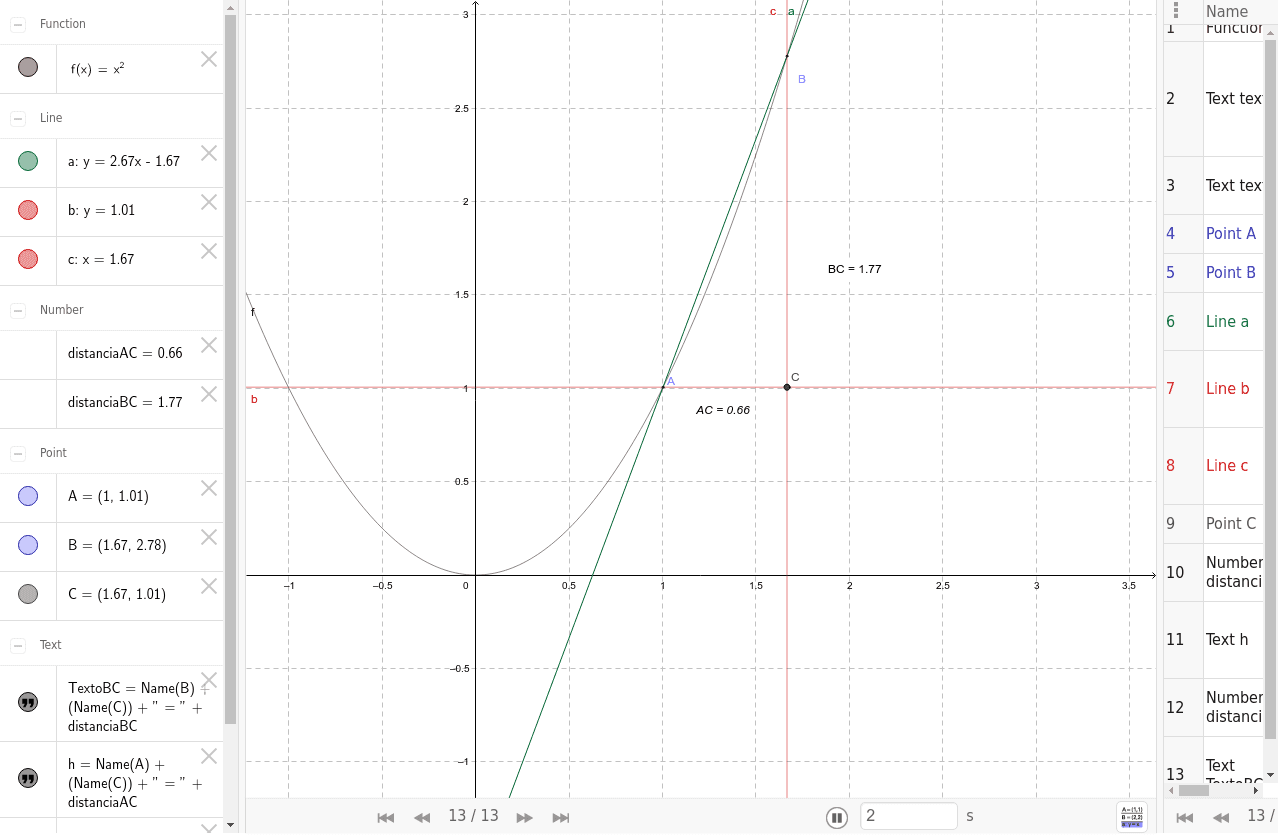The width and height of the screenshot is (1280, 835).
Task: Collapse the Point category
Action: click(18, 453)
